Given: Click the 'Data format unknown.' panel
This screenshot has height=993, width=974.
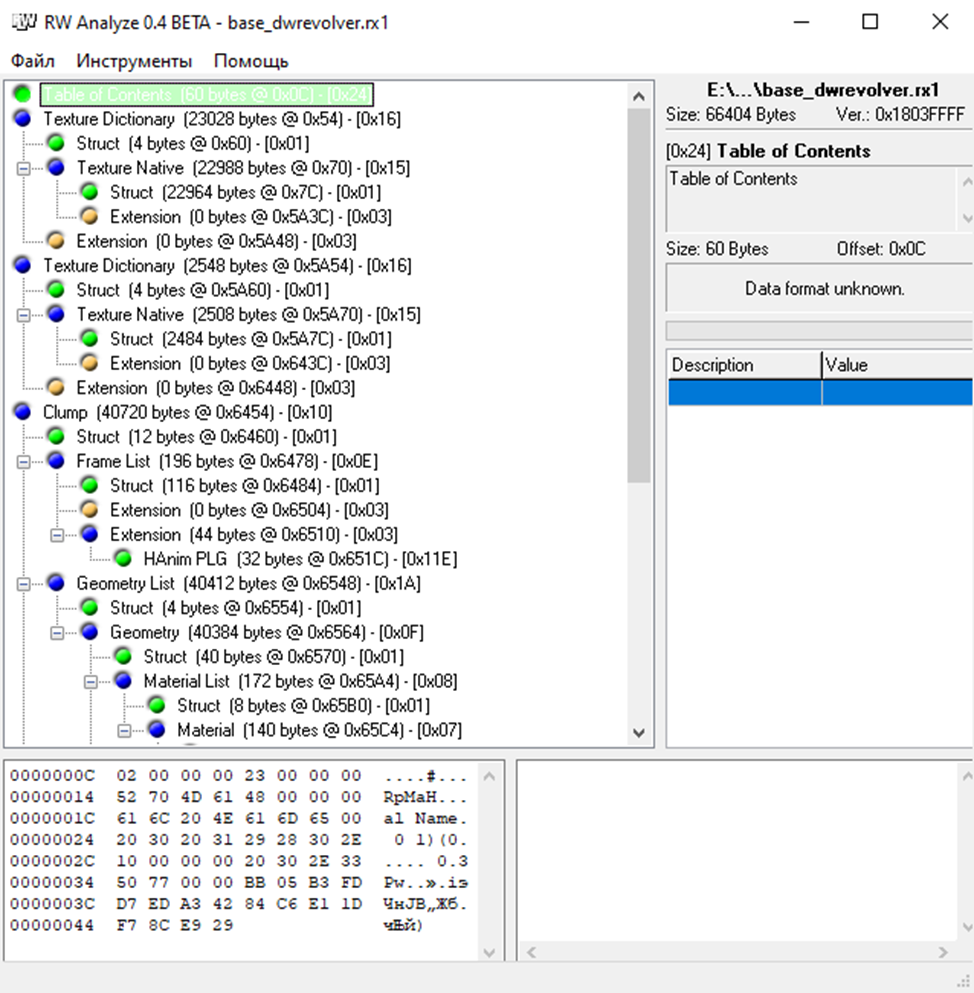Looking at the screenshot, I should coord(820,289).
